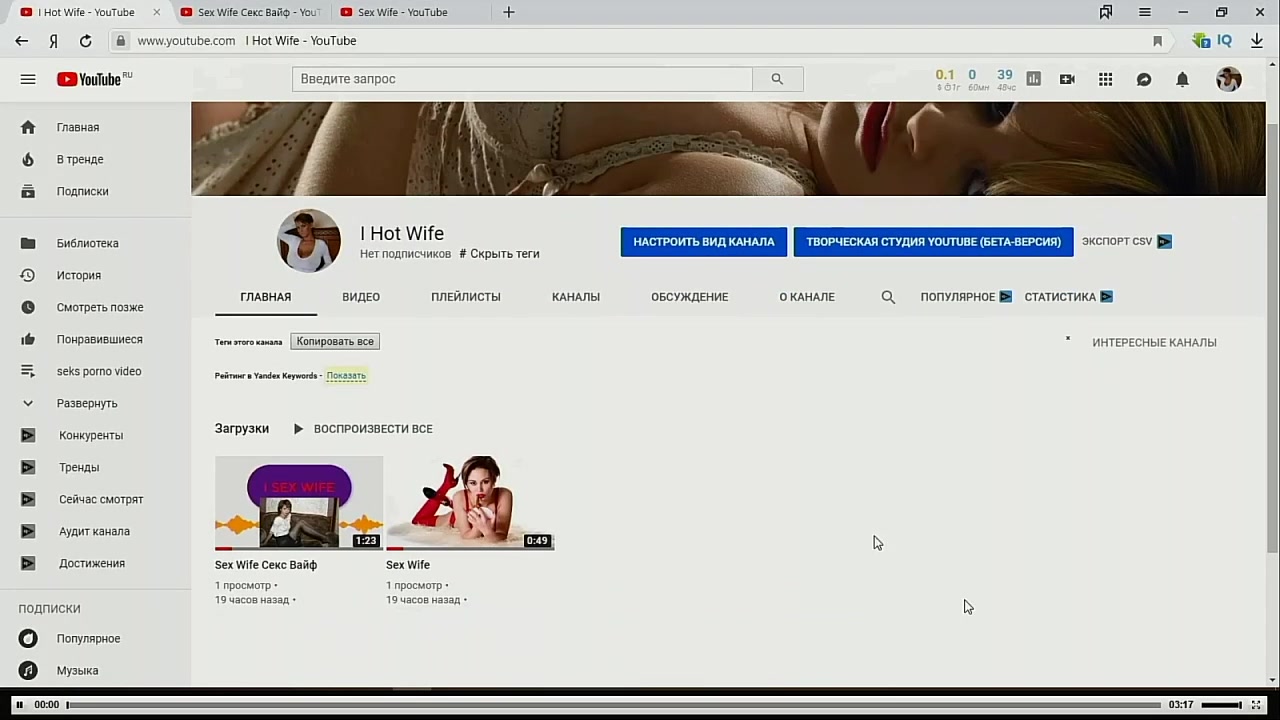Screen dimensions: 1280x720
Task: Reload the page
Action: click(x=85, y=41)
